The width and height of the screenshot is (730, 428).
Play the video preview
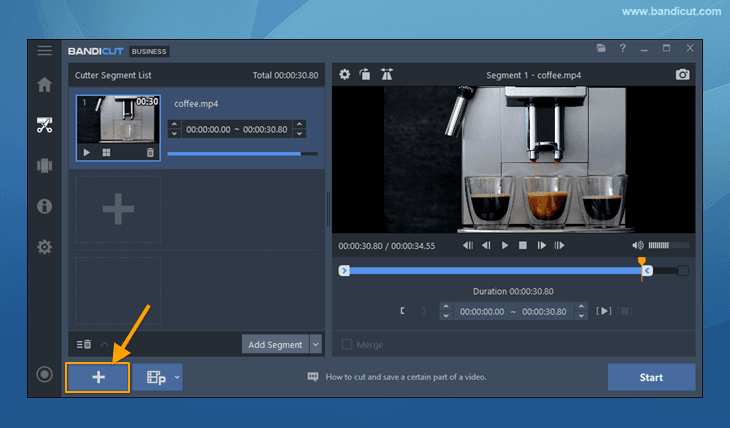point(505,245)
